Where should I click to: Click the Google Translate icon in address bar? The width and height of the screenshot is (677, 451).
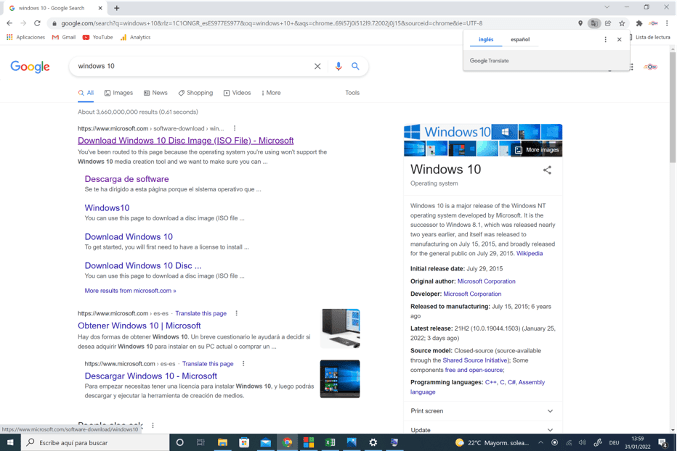[x=594, y=23]
